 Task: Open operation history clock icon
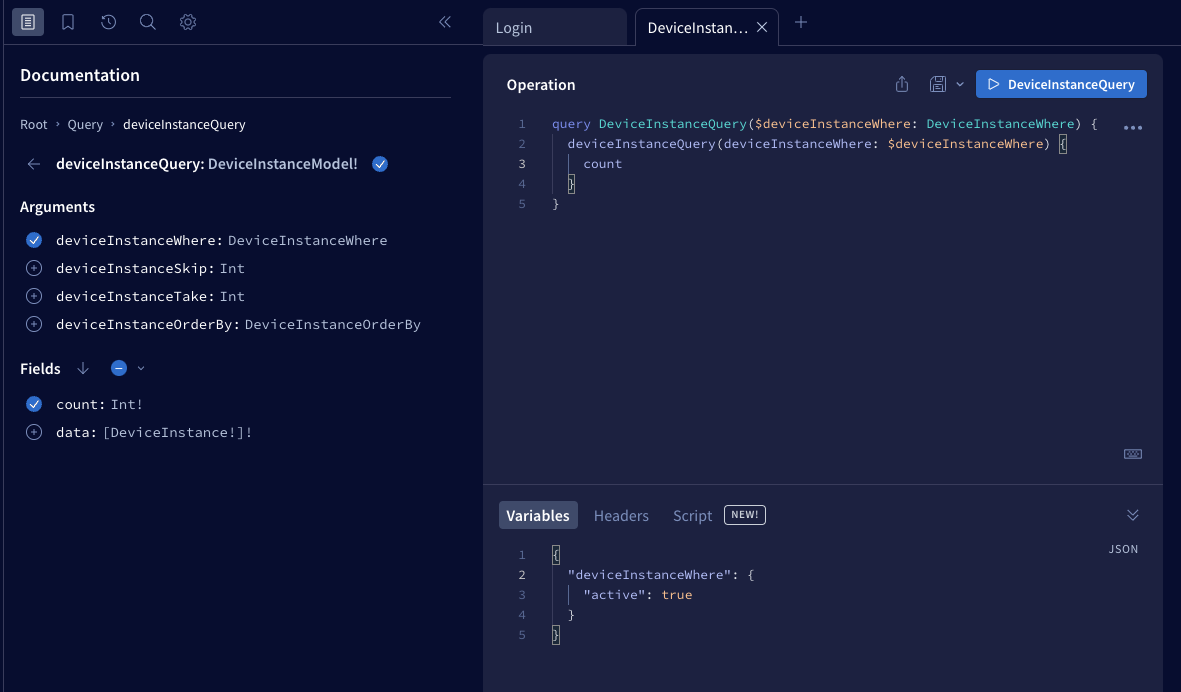108,22
